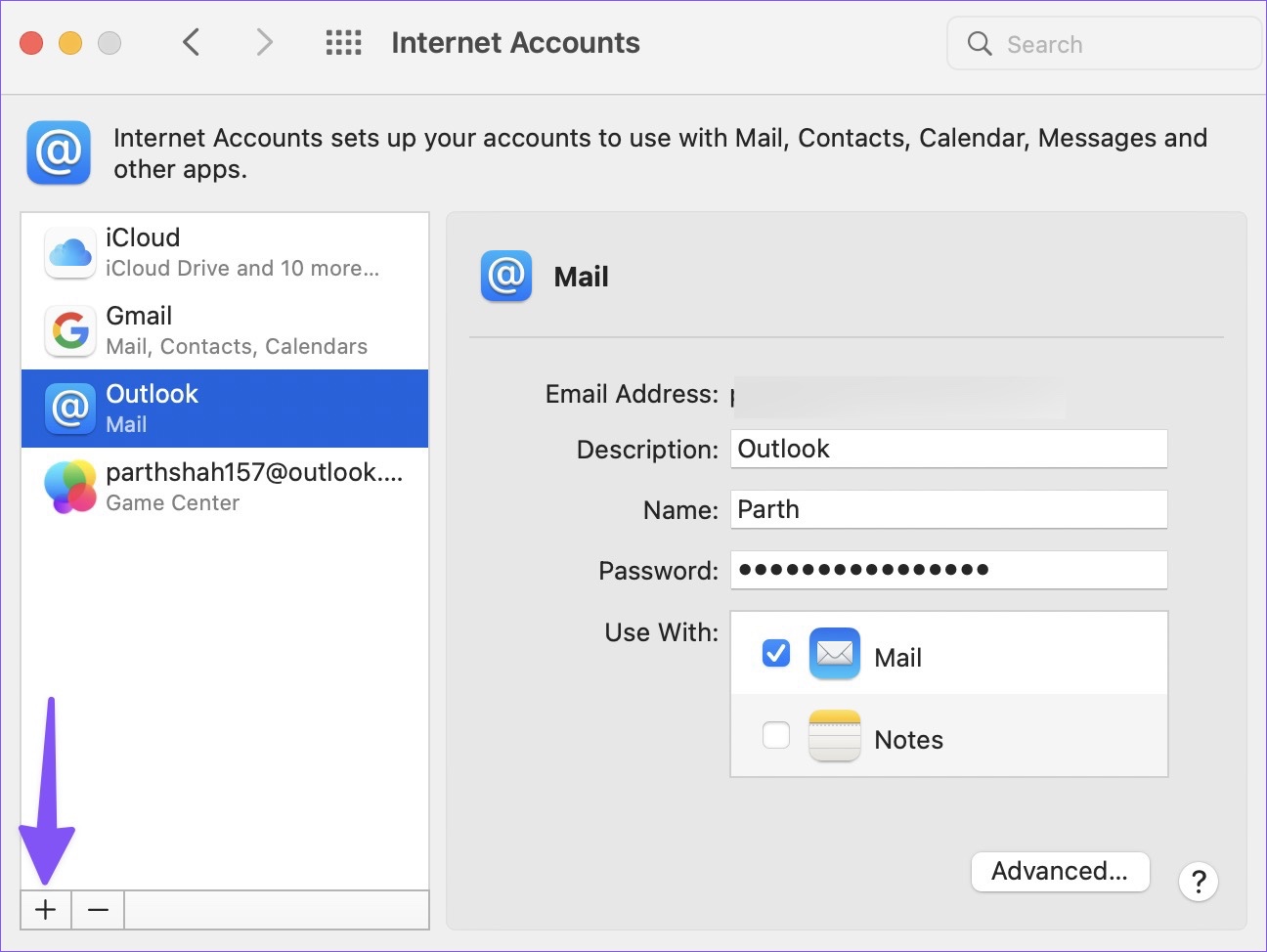Click the Game Center colorful icon
The image size is (1267, 952).
(70, 487)
